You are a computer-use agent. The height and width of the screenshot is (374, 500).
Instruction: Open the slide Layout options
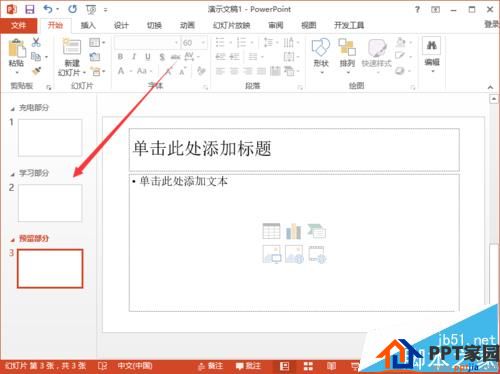pyautogui.click(x=95, y=42)
